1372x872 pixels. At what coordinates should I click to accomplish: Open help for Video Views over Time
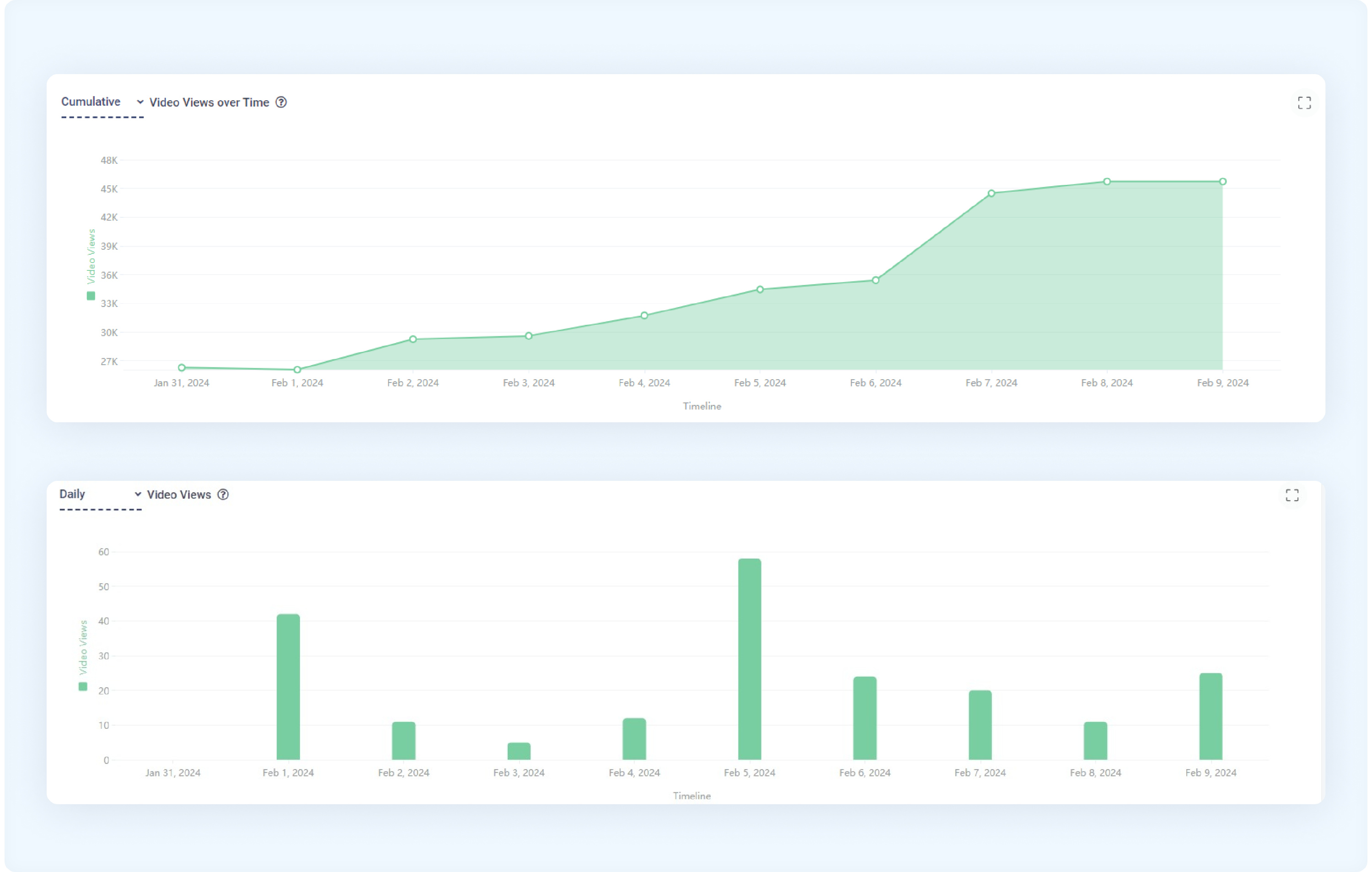click(281, 102)
